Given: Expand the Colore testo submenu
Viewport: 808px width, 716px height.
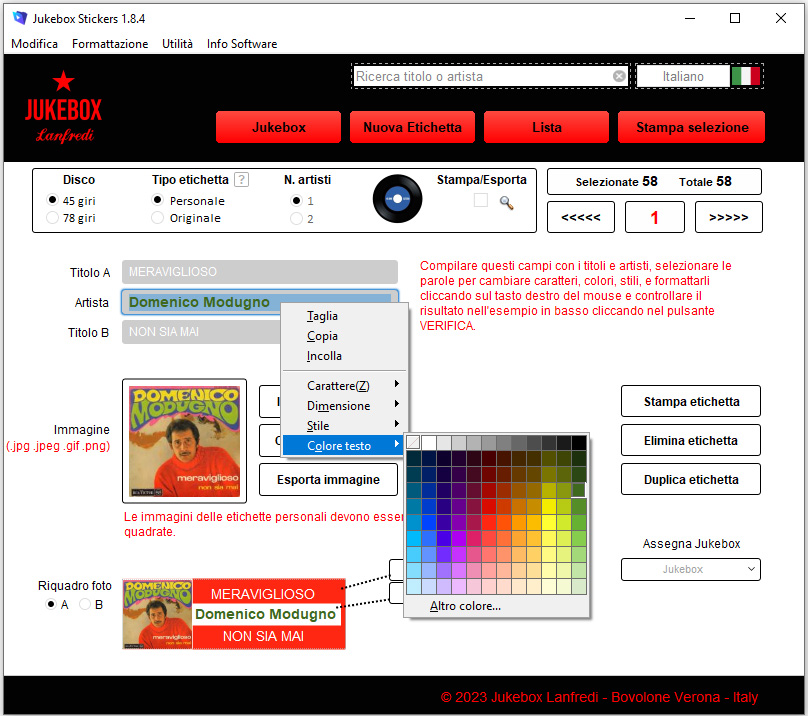Looking at the screenshot, I should pos(345,445).
